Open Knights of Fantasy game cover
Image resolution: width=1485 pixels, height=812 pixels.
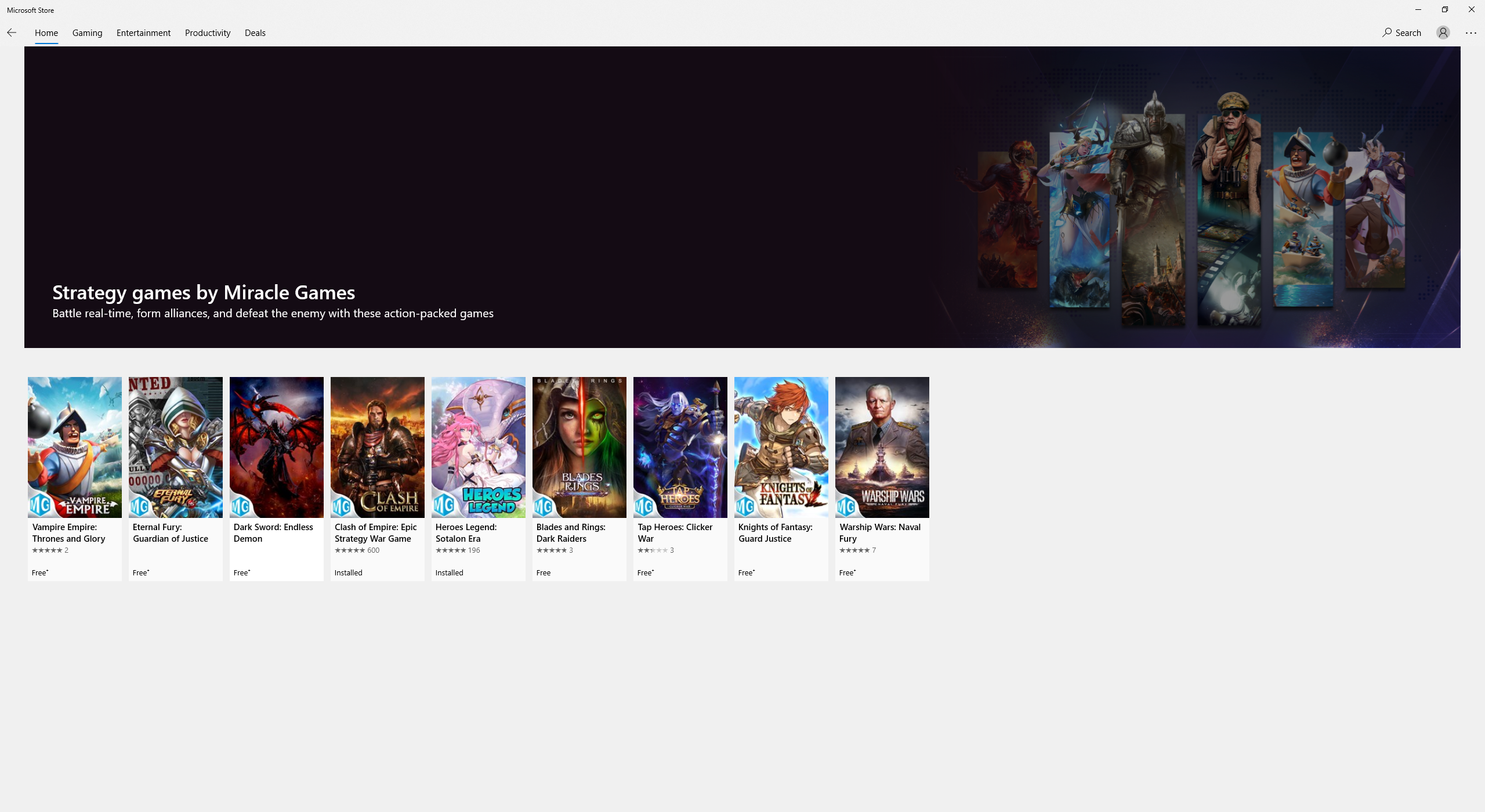781,447
